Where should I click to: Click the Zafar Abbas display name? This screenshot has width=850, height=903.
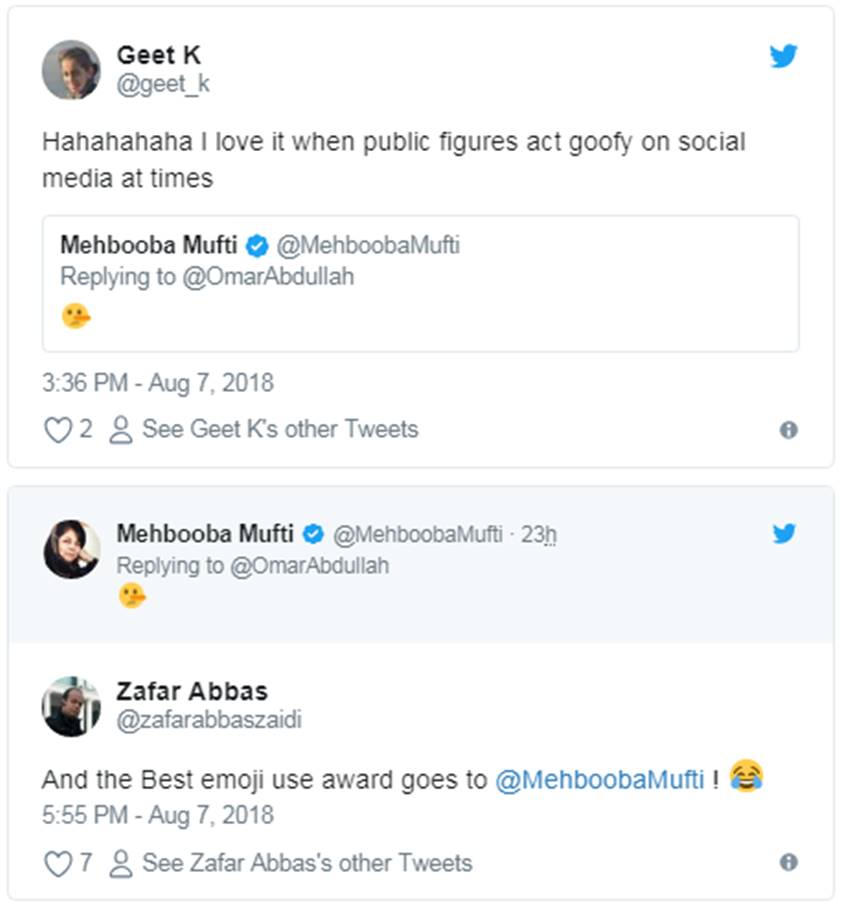[192, 691]
